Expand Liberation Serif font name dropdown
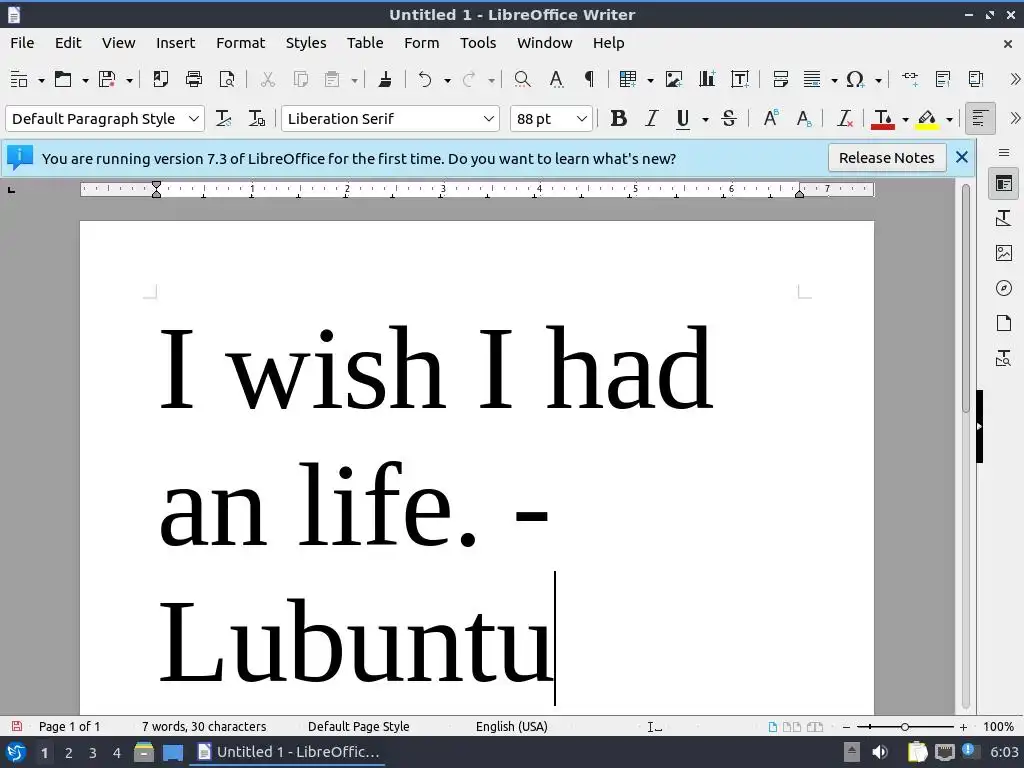 488,119
